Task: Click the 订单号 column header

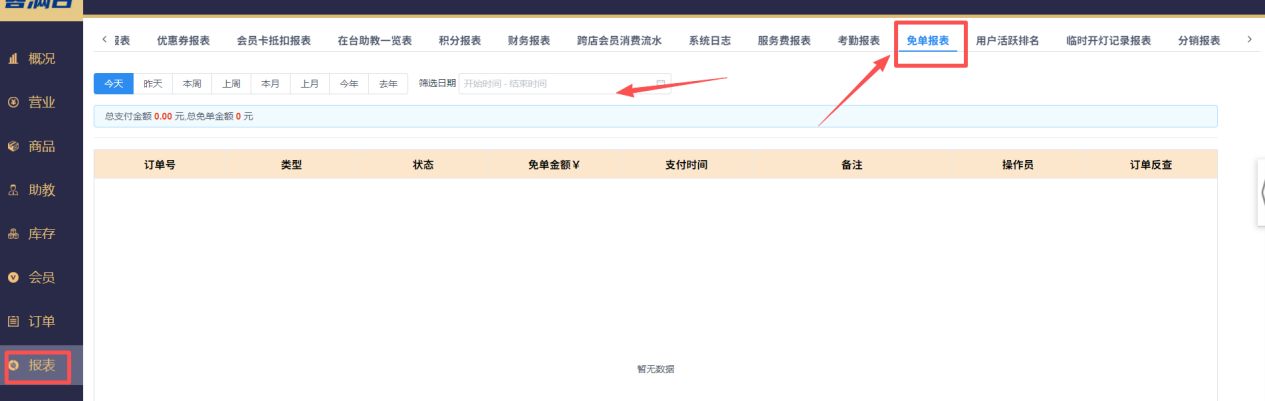Action: point(160,164)
